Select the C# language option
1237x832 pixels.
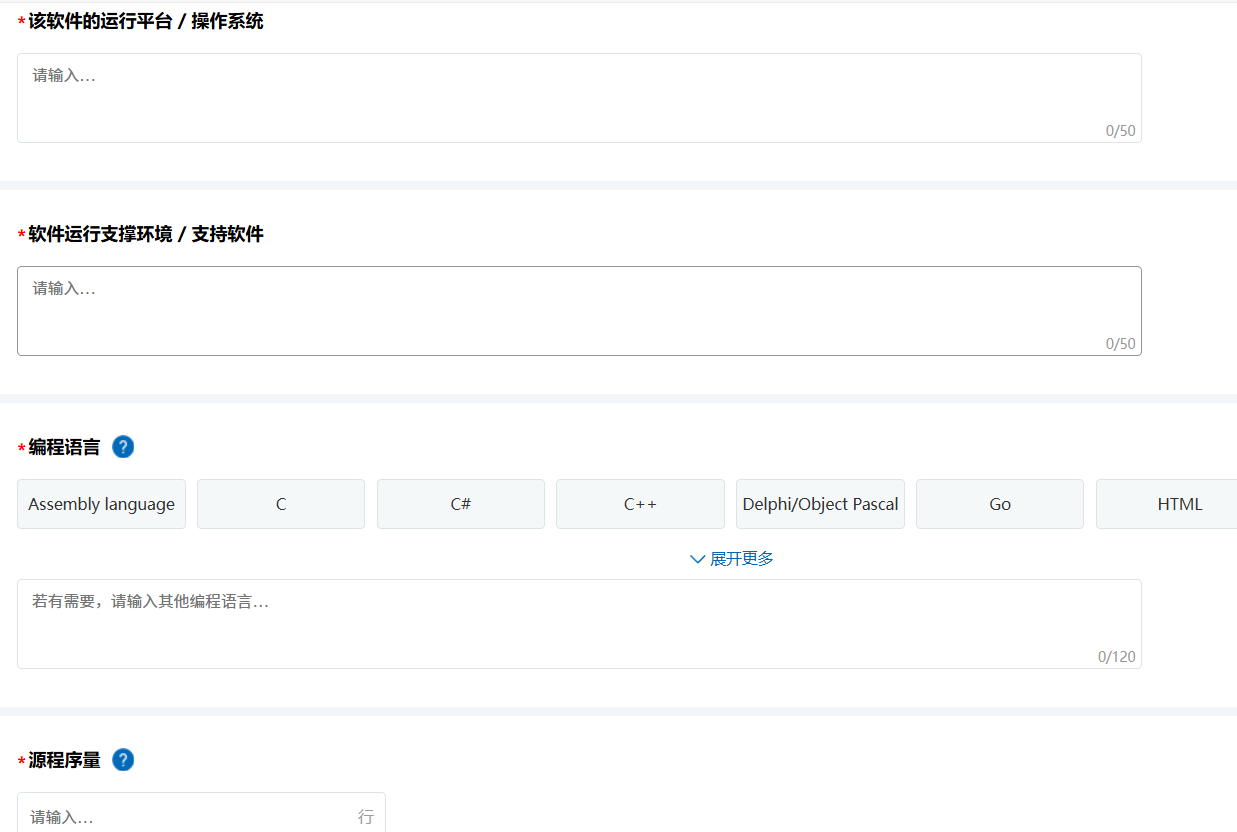click(x=461, y=504)
